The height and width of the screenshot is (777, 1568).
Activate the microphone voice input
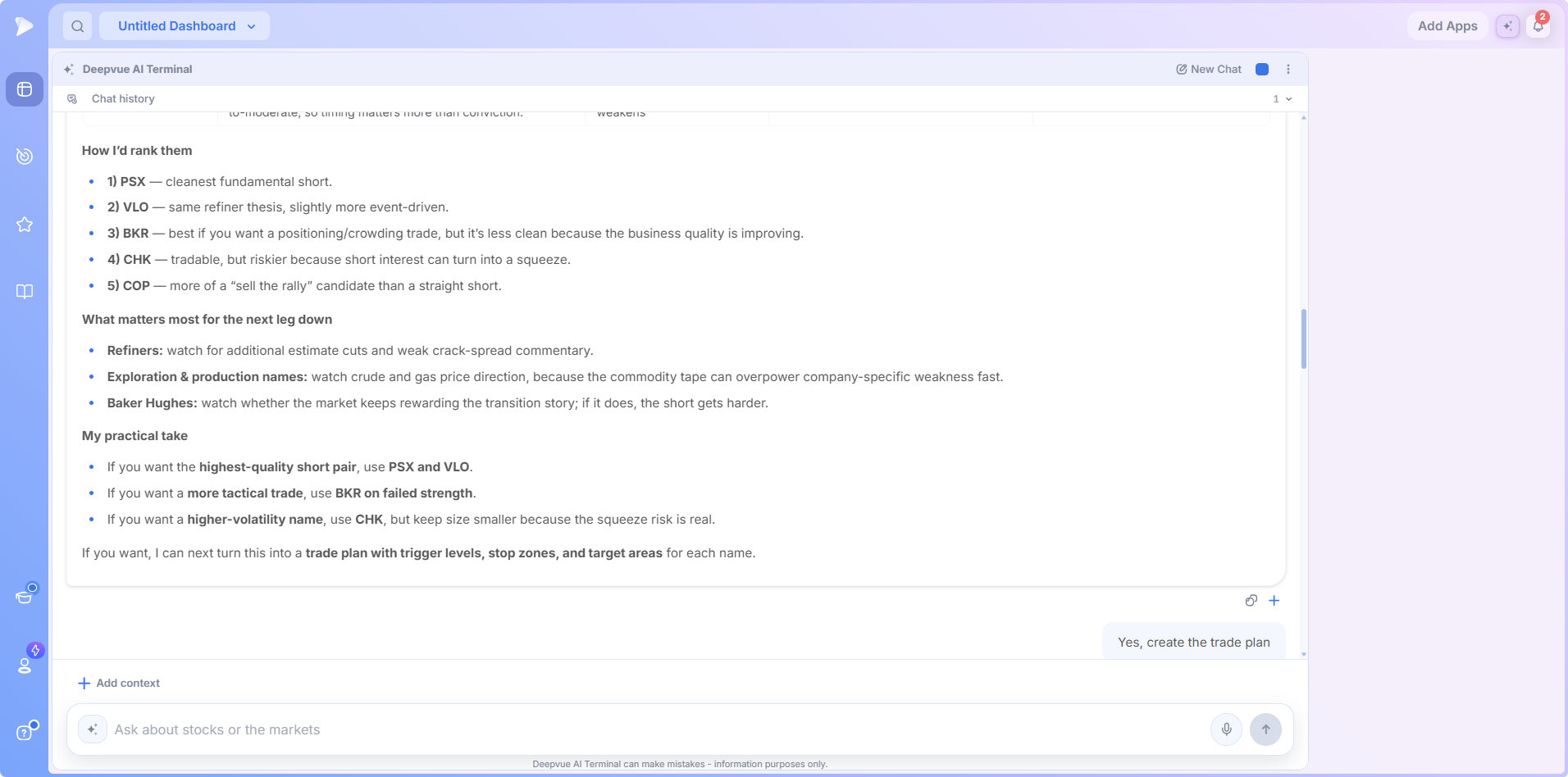click(x=1227, y=729)
